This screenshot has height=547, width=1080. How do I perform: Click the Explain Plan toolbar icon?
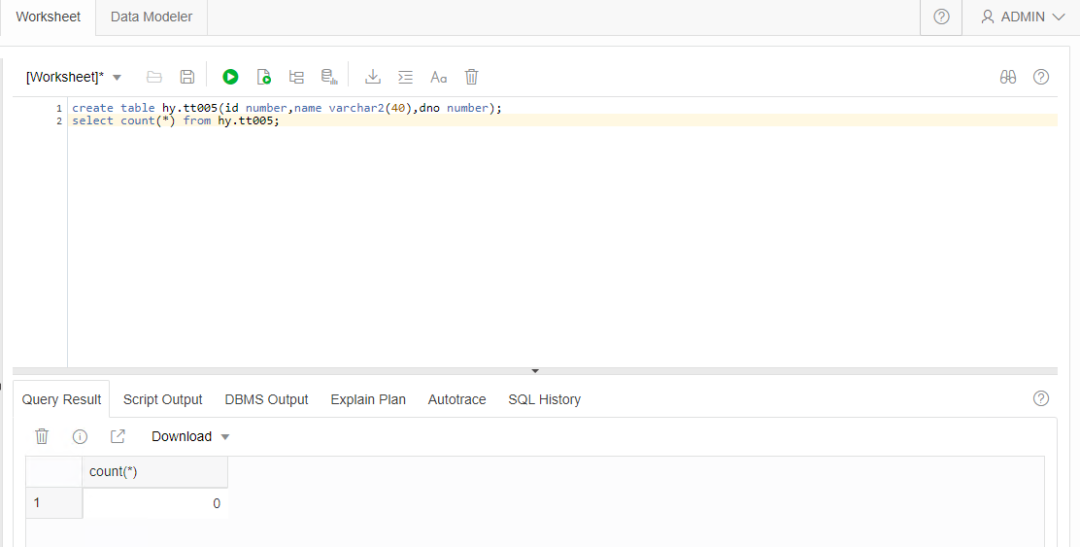point(296,77)
